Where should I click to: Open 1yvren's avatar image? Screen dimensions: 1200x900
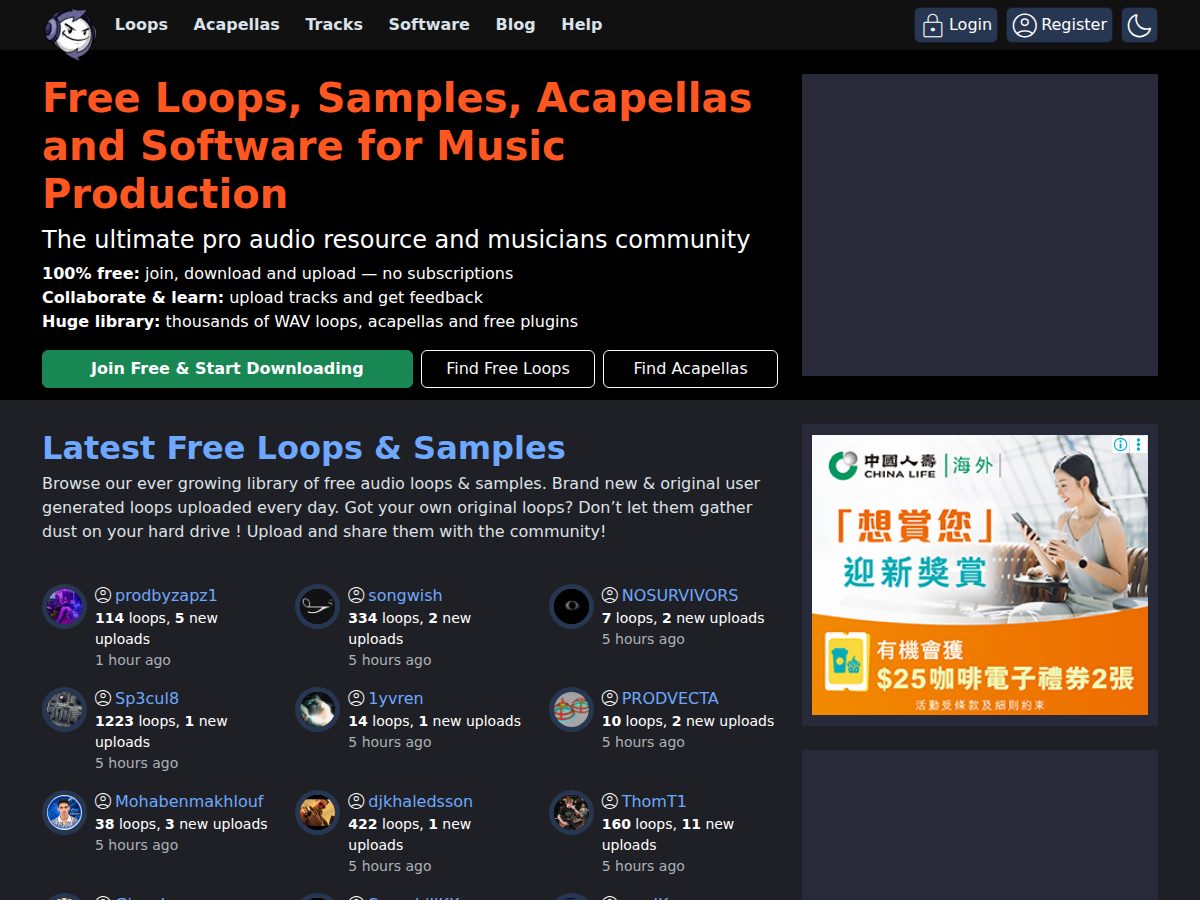pyautogui.click(x=317, y=709)
